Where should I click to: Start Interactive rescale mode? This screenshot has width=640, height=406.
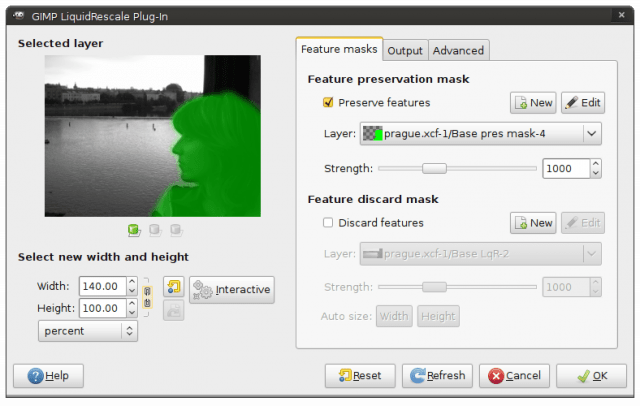click(x=231, y=290)
